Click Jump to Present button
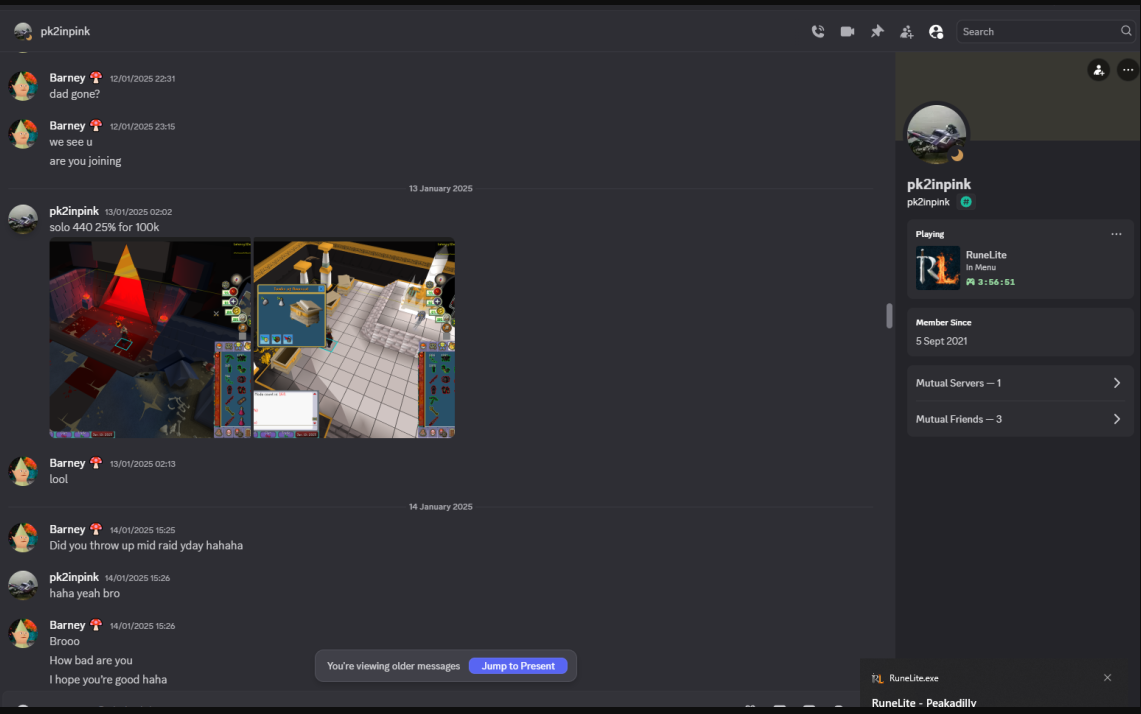Image resolution: width=1141 pixels, height=714 pixels. [x=518, y=666]
